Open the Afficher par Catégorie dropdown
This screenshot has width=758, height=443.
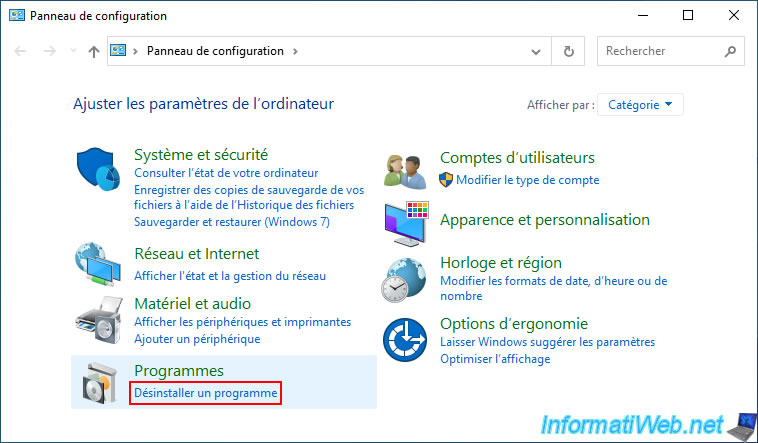(x=640, y=104)
